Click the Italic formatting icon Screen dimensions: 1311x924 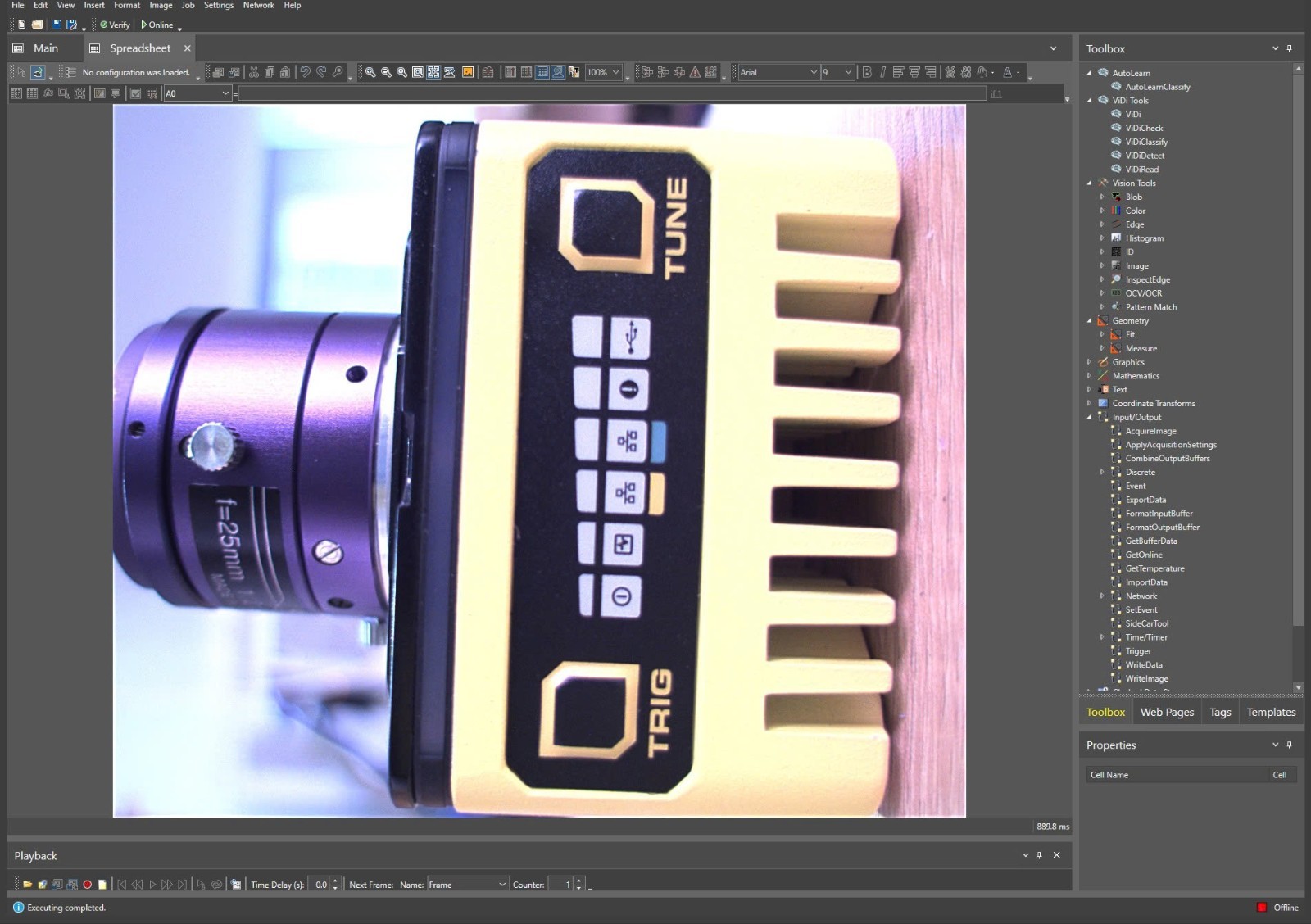[882, 72]
